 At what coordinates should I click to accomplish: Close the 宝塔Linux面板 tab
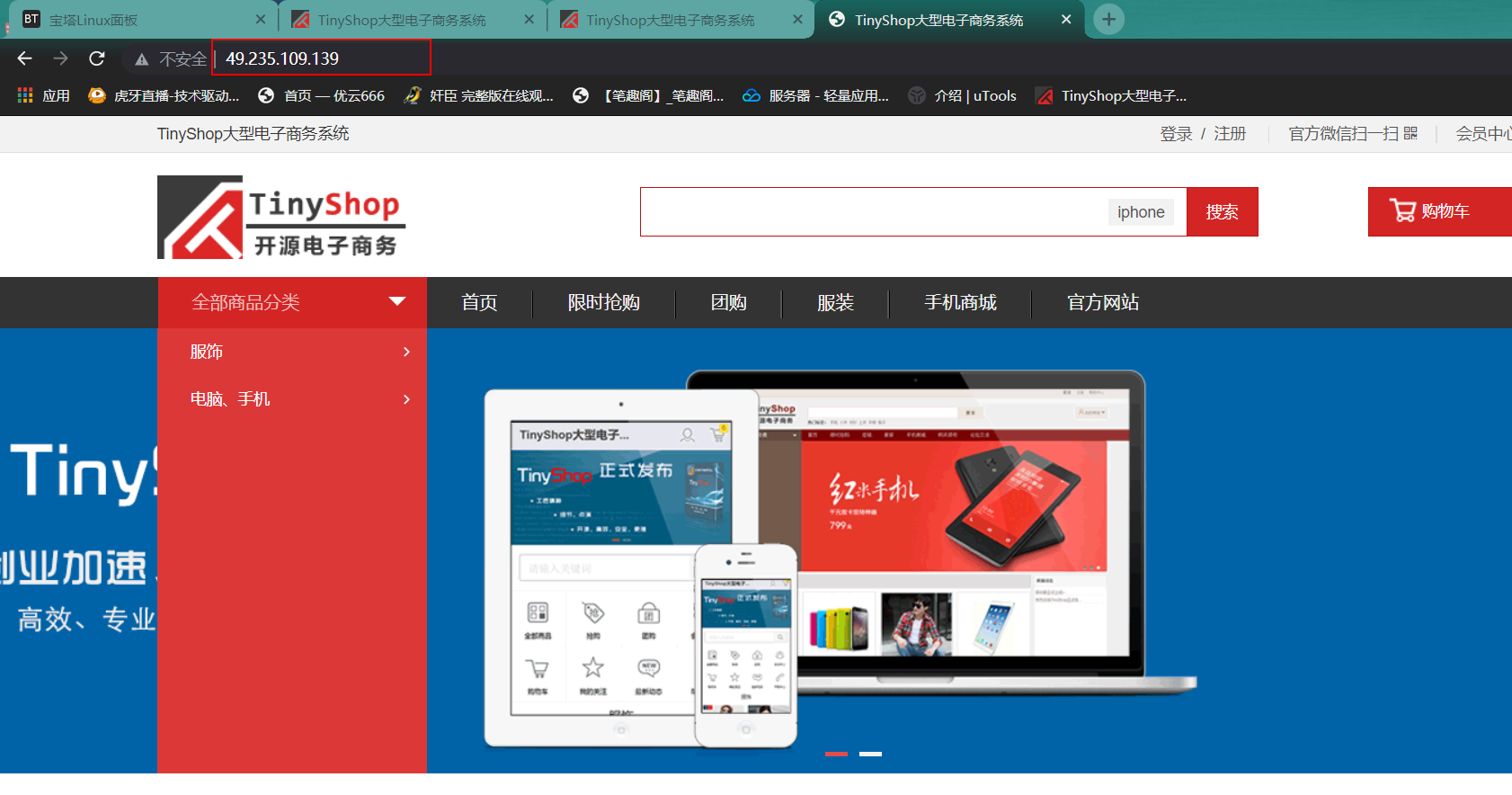tap(261, 19)
